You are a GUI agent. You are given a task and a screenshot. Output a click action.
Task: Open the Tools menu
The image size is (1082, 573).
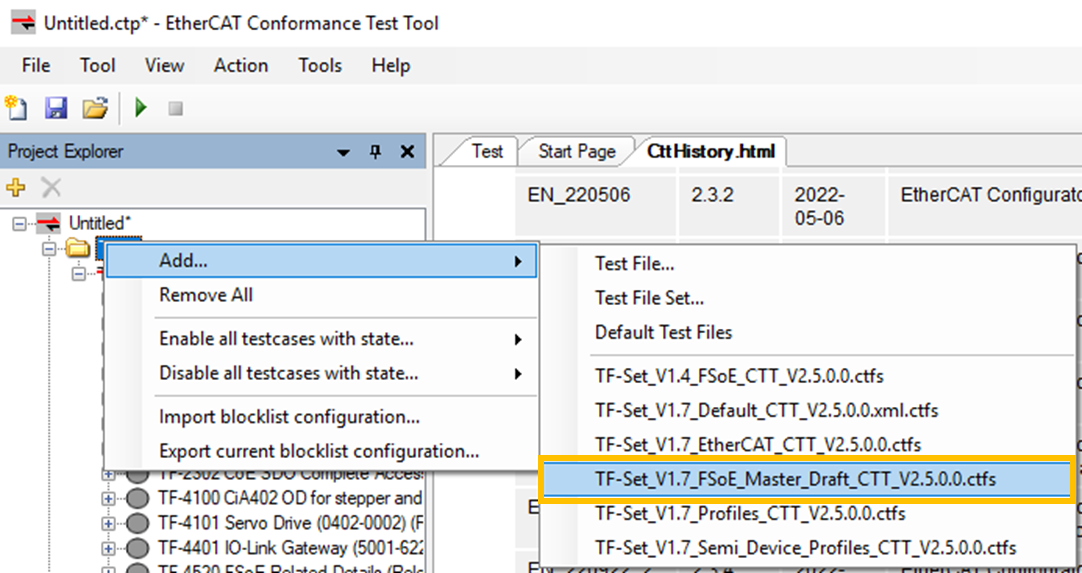click(x=320, y=66)
